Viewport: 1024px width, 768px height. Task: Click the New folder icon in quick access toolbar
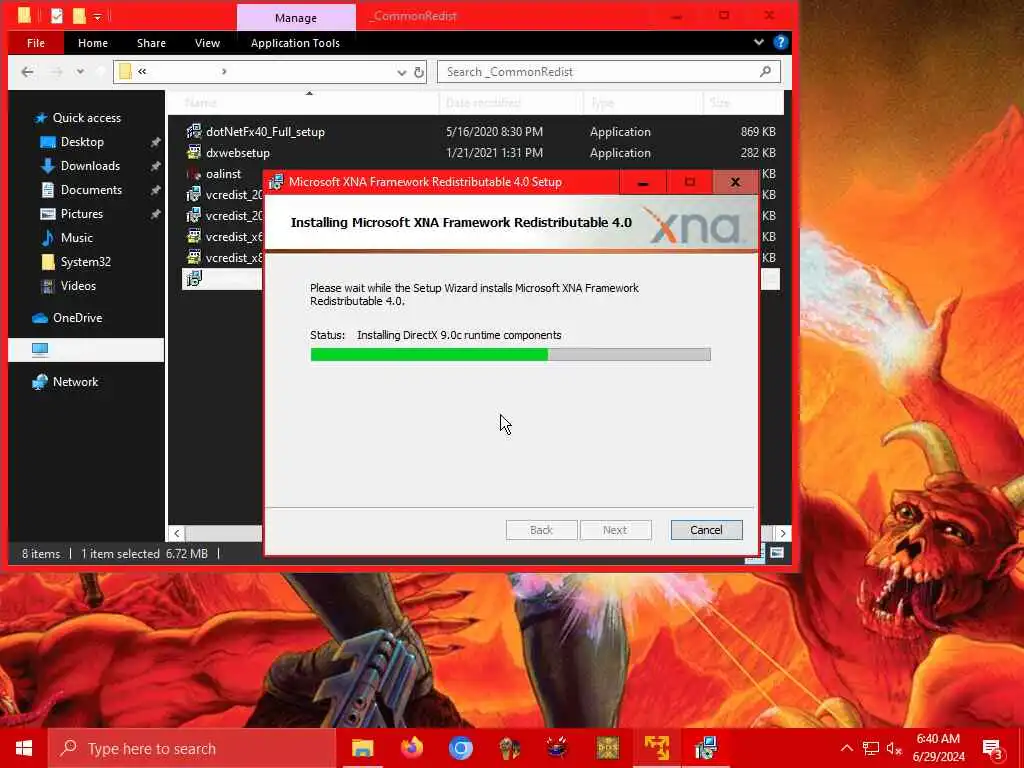(x=79, y=16)
